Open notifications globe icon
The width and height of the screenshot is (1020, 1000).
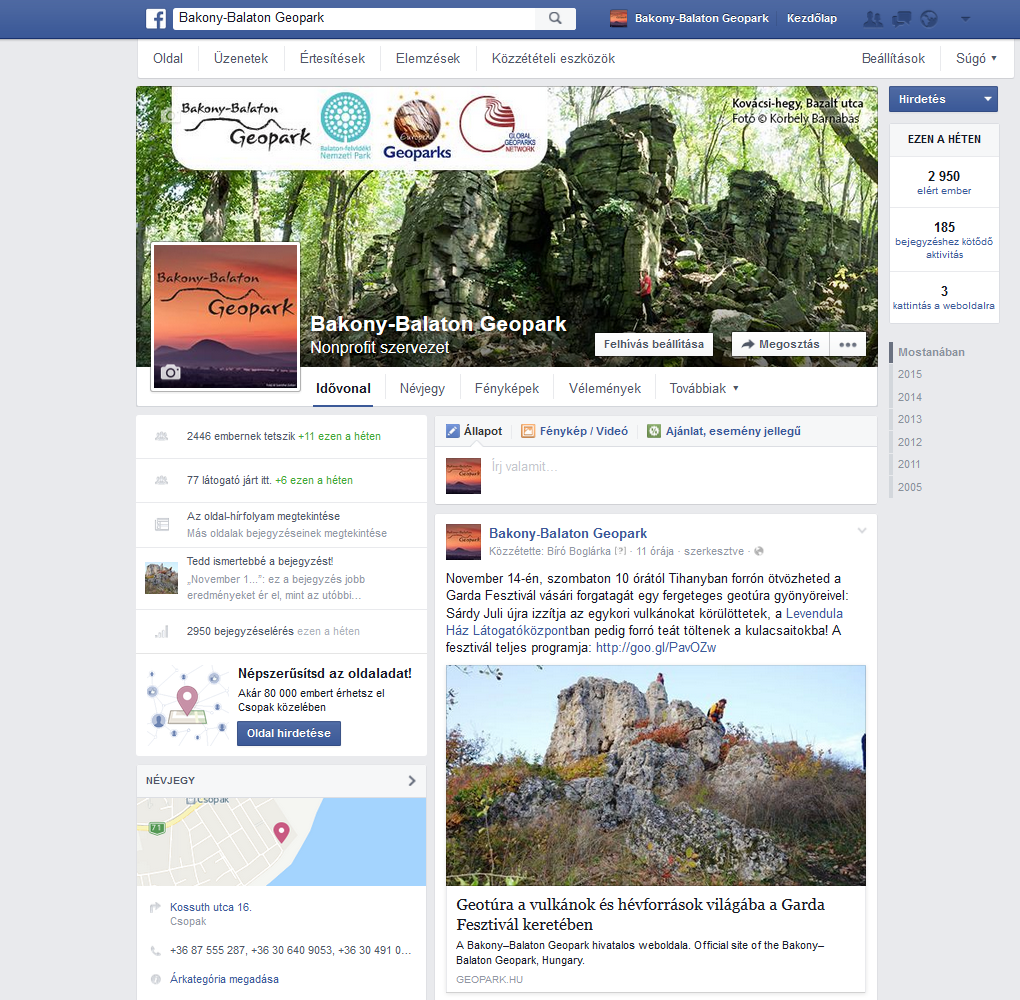tap(929, 19)
